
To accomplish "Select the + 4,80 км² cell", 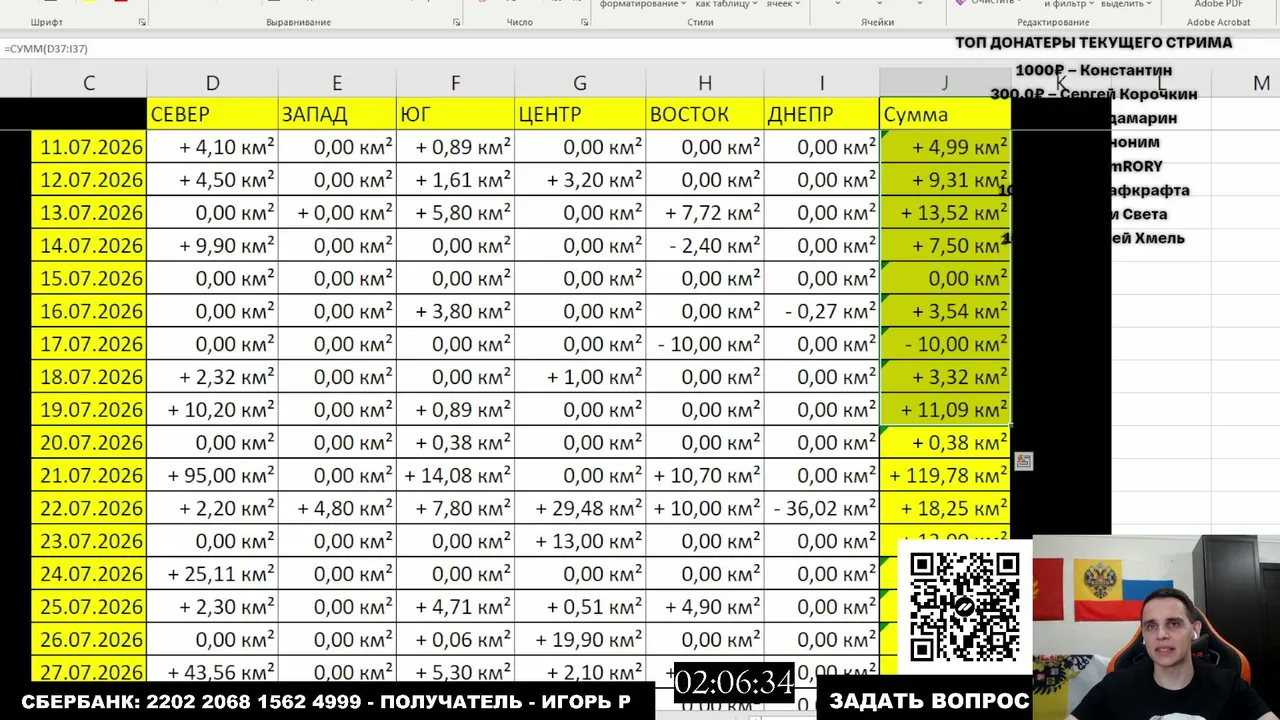I will click(337, 509).
